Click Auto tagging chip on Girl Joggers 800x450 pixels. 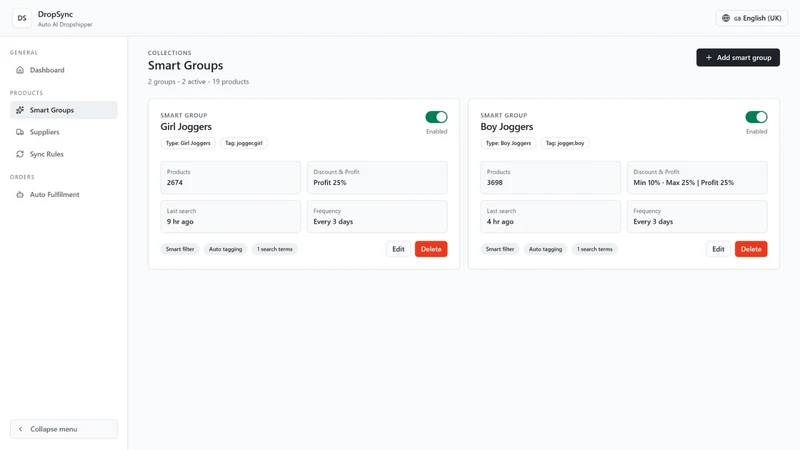[226, 249]
